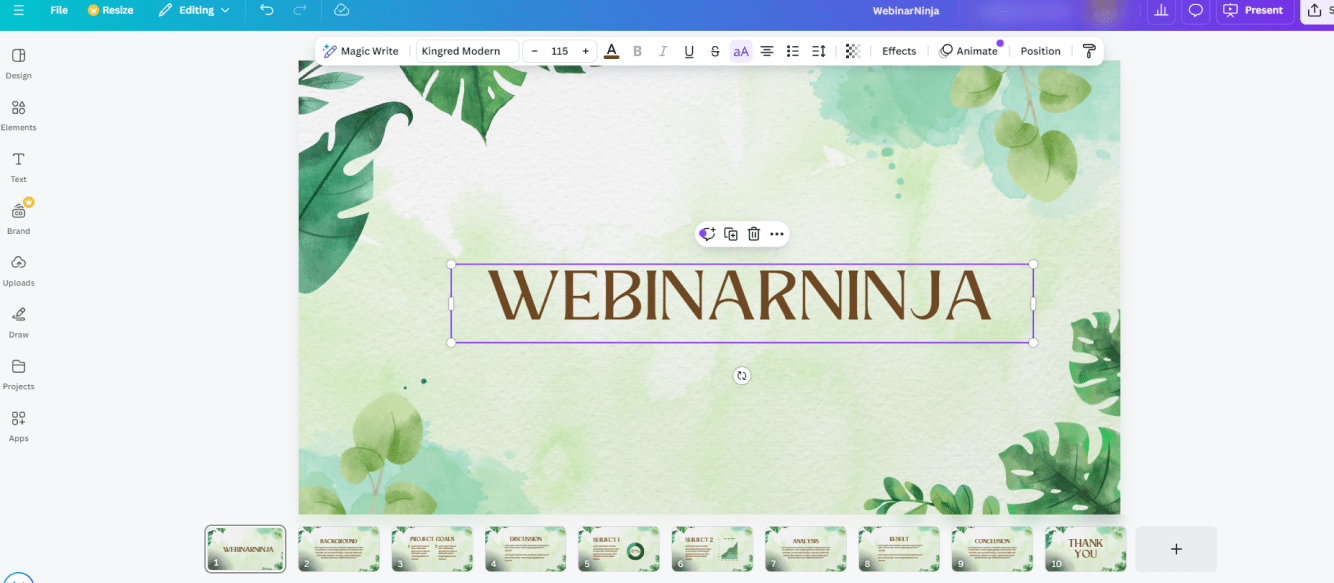This screenshot has height=583, width=1334.
Task: Click the font size field showing 115
Action: 560,51
